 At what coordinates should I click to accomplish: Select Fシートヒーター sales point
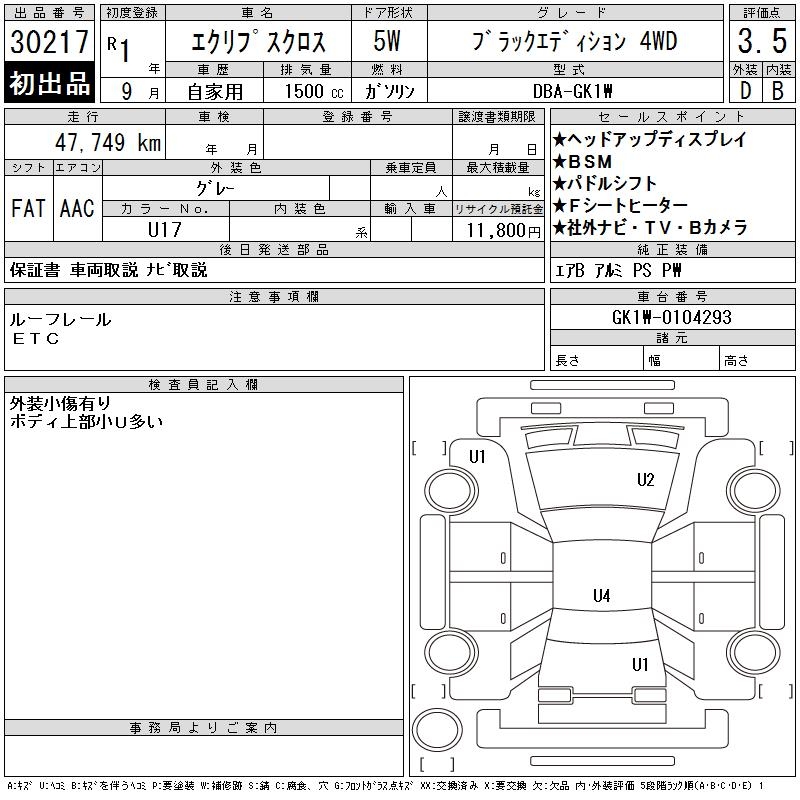[x=620, y=206]
